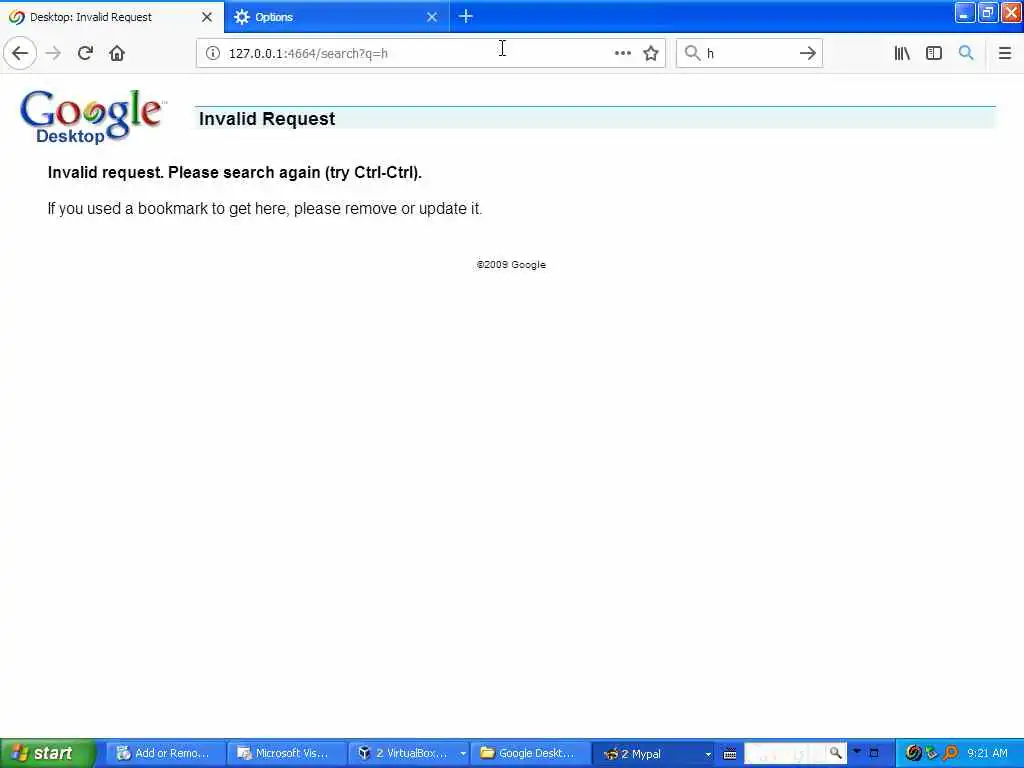Screen dimensions: 1024x768
Task: Reload the current page
Action: coord(85,53)
